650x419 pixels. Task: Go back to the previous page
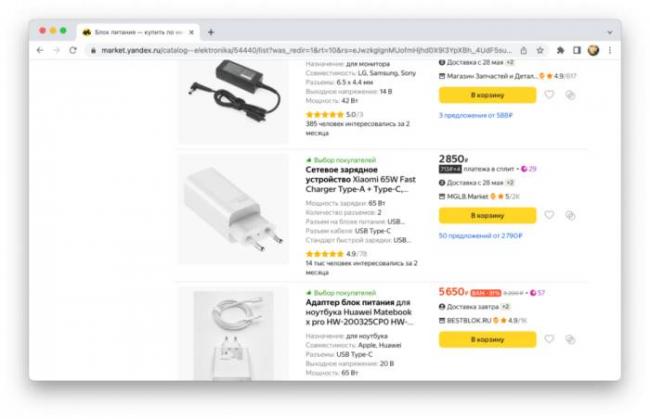pos(40,50)
